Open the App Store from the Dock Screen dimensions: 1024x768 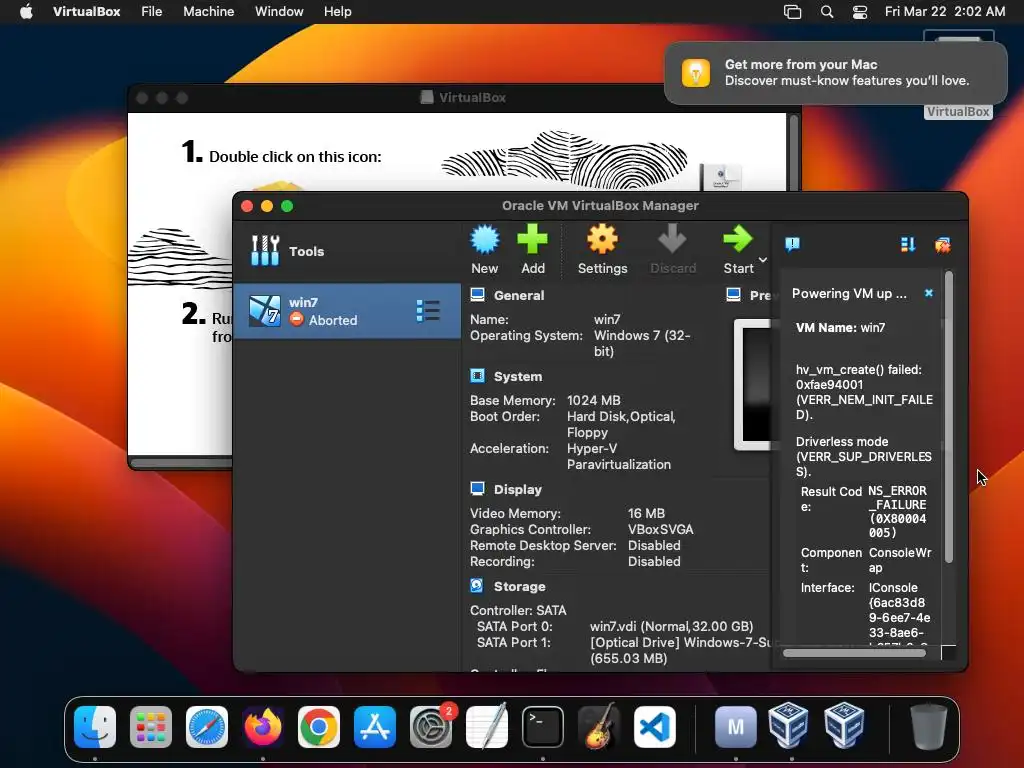click(x=375, y=726)
